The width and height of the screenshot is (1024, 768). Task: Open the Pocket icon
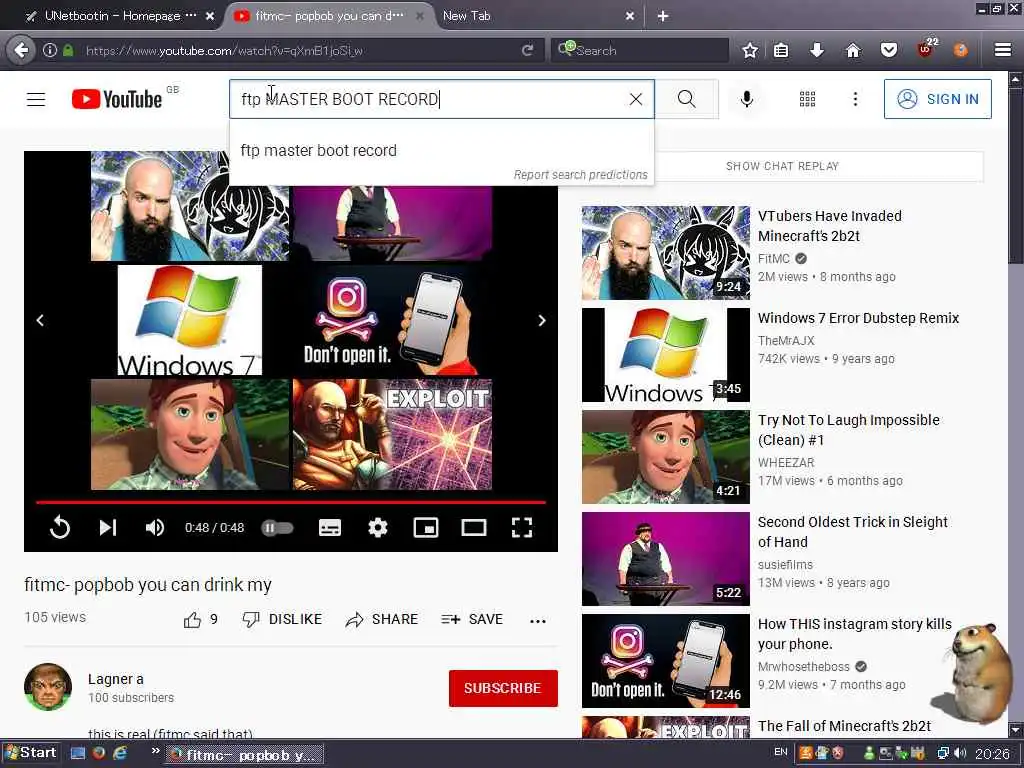[889, 50]
